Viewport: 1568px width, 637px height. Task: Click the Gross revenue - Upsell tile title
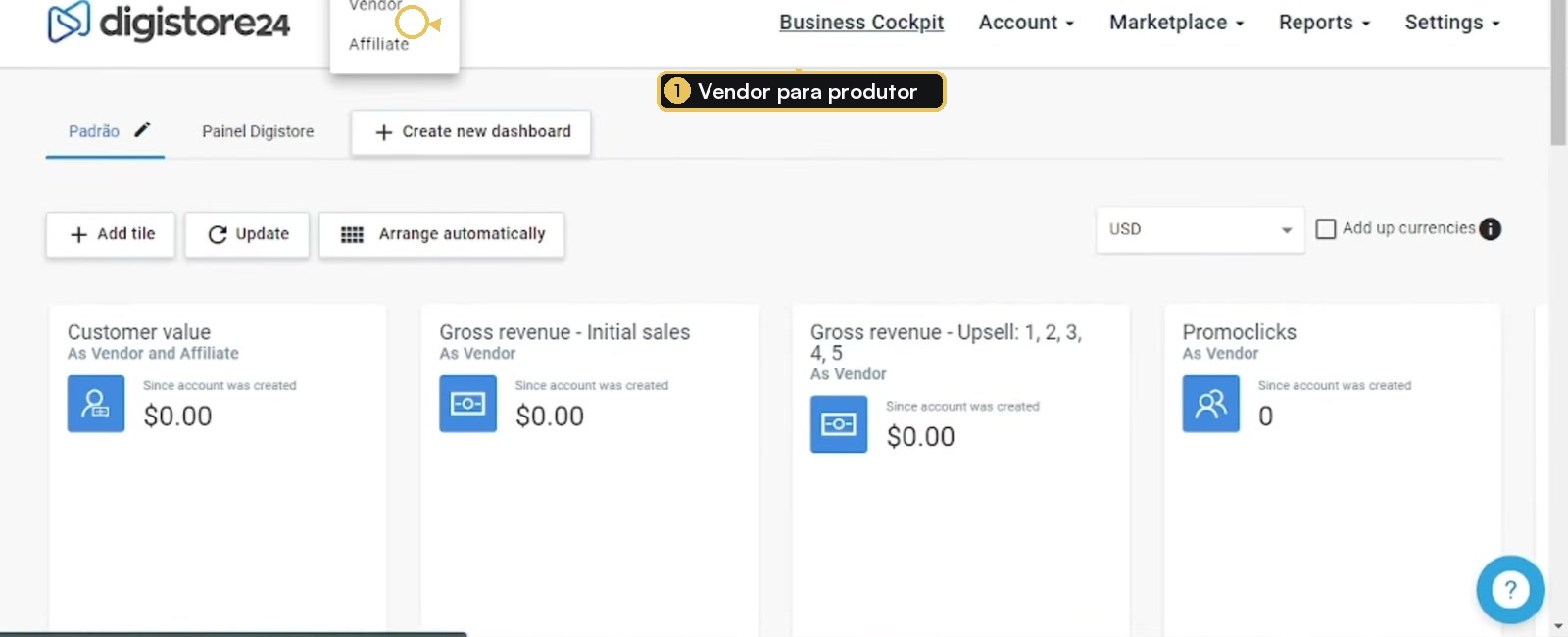[x=946, y=342]
